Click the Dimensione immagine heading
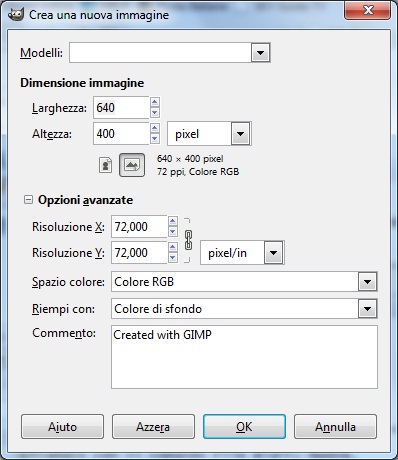Screen dimensions: 398x460 82,83
